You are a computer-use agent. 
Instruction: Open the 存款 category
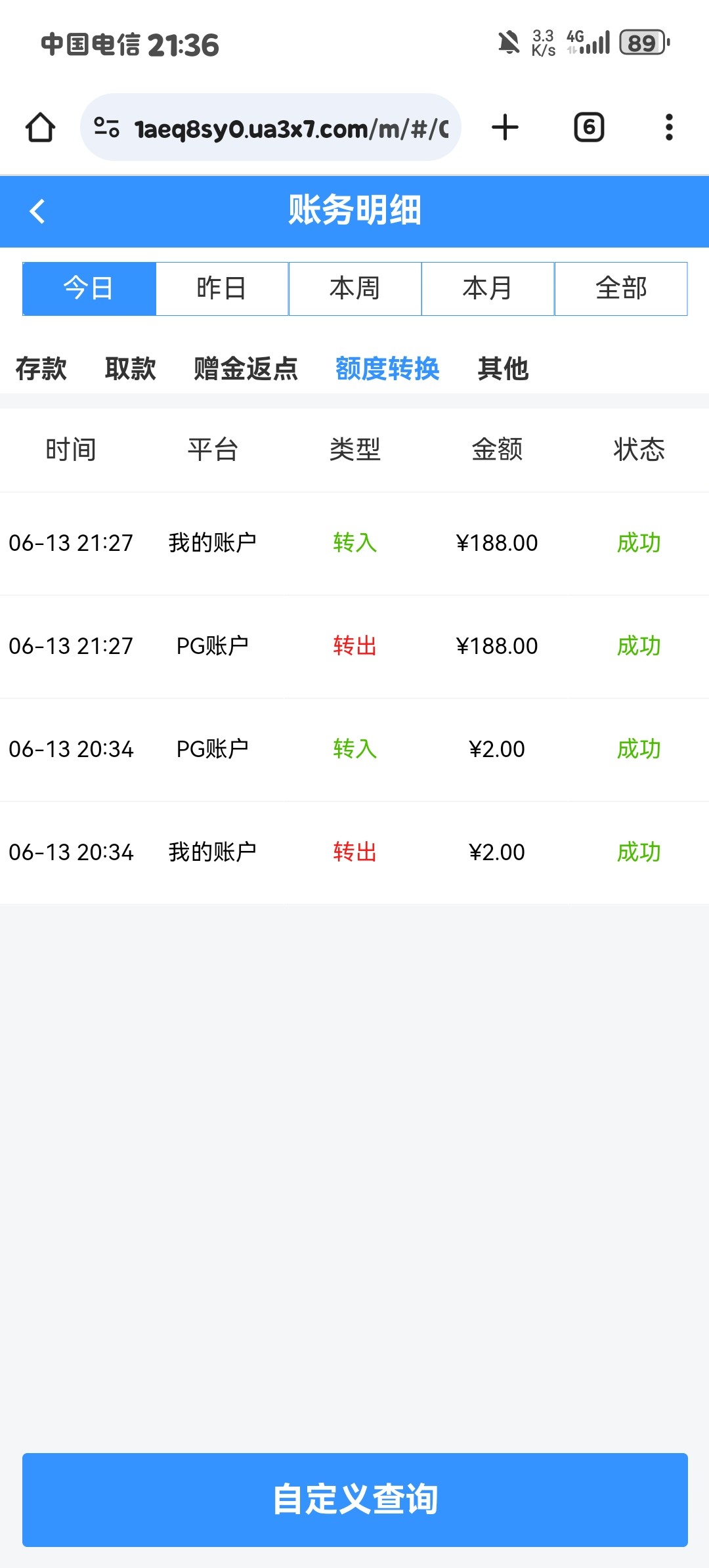click(x=41, y=368)
